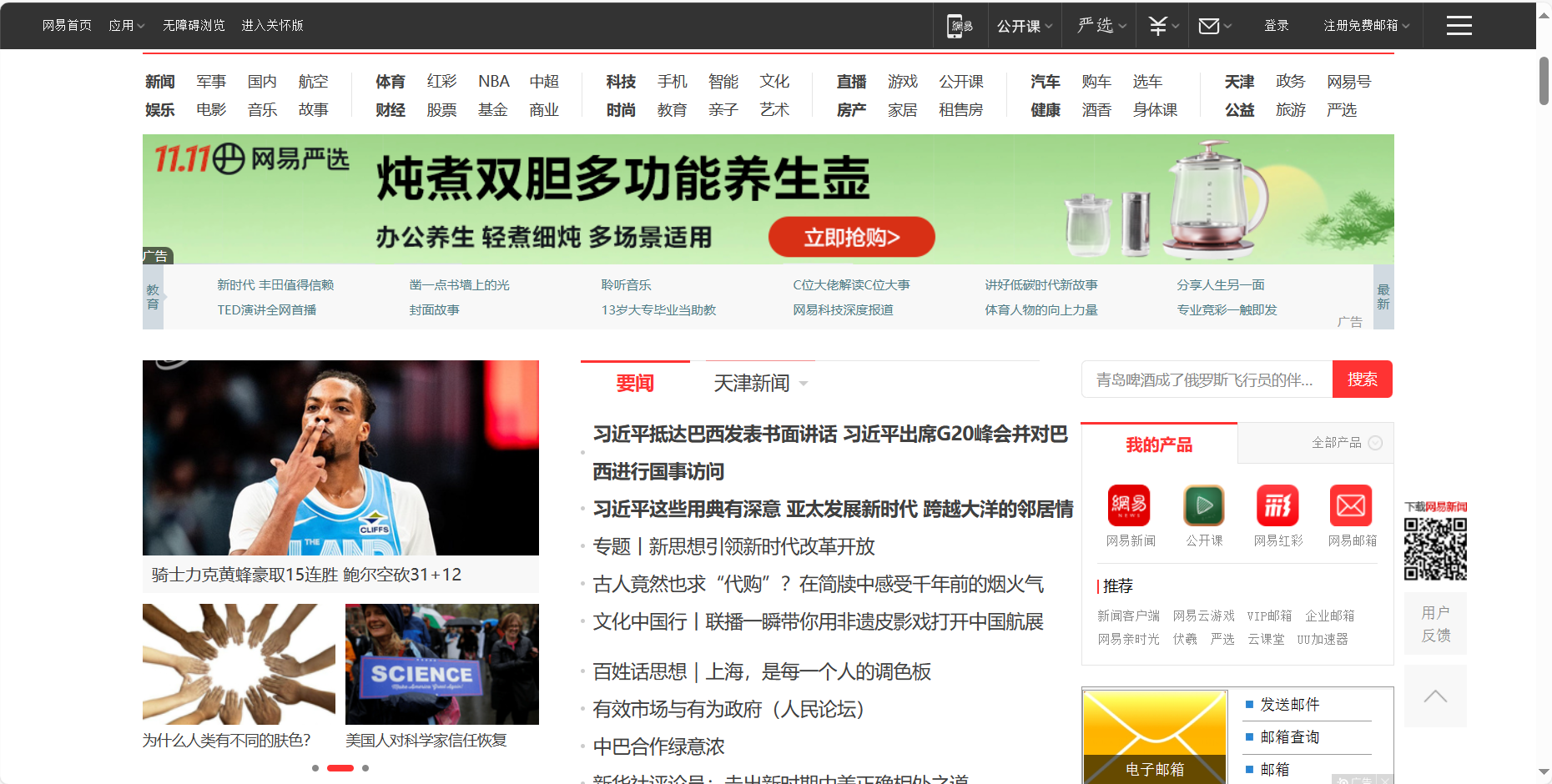Click the search input field
Image resolution: width=1552 pixels, height=784 pixels.
(1207, 379)
